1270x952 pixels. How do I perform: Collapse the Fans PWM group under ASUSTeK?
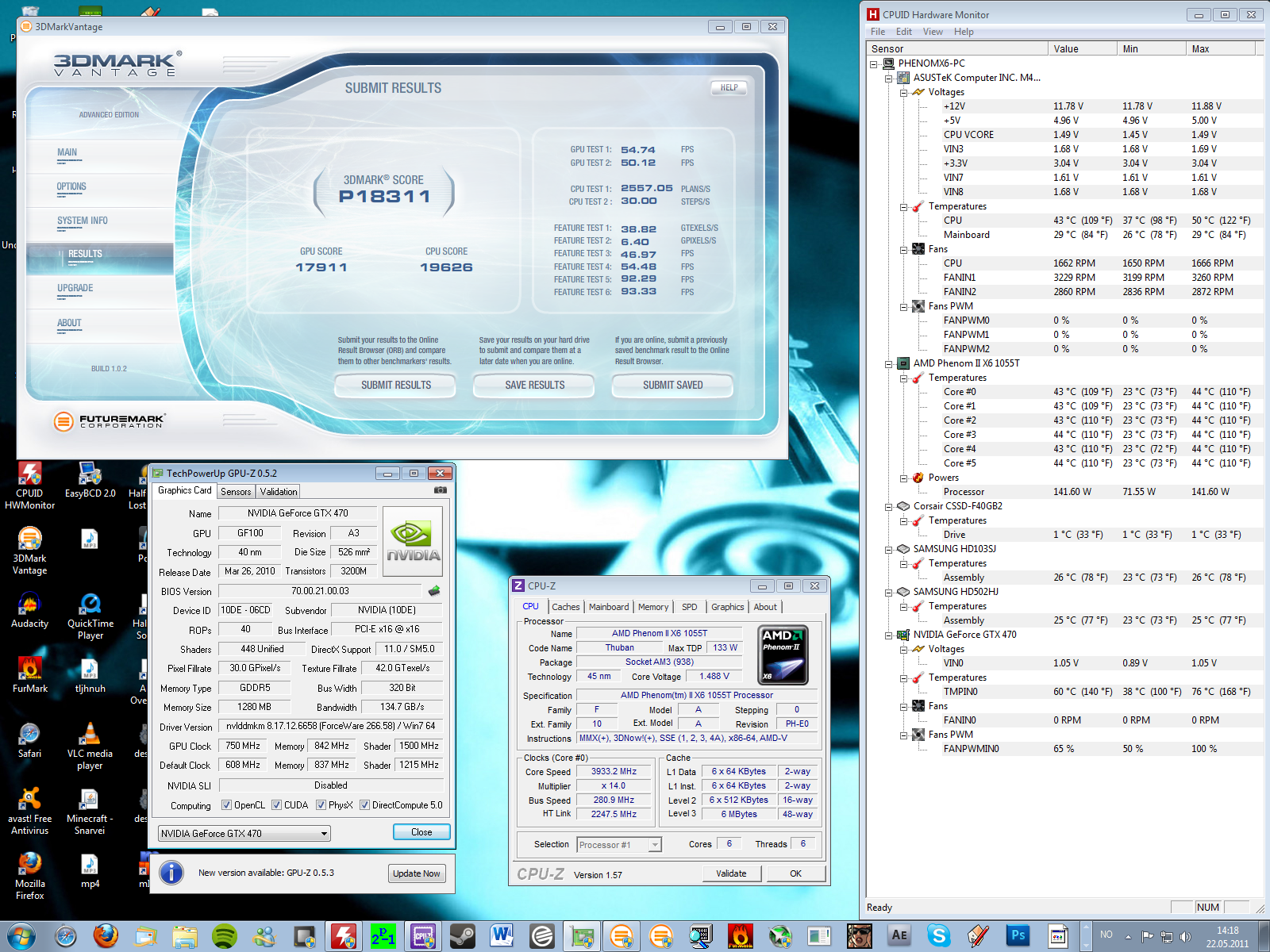[904, 306]
